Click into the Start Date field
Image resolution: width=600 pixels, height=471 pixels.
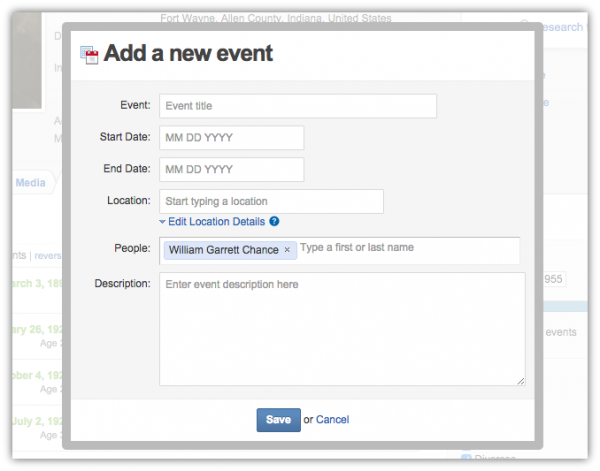tap(232, 137)
